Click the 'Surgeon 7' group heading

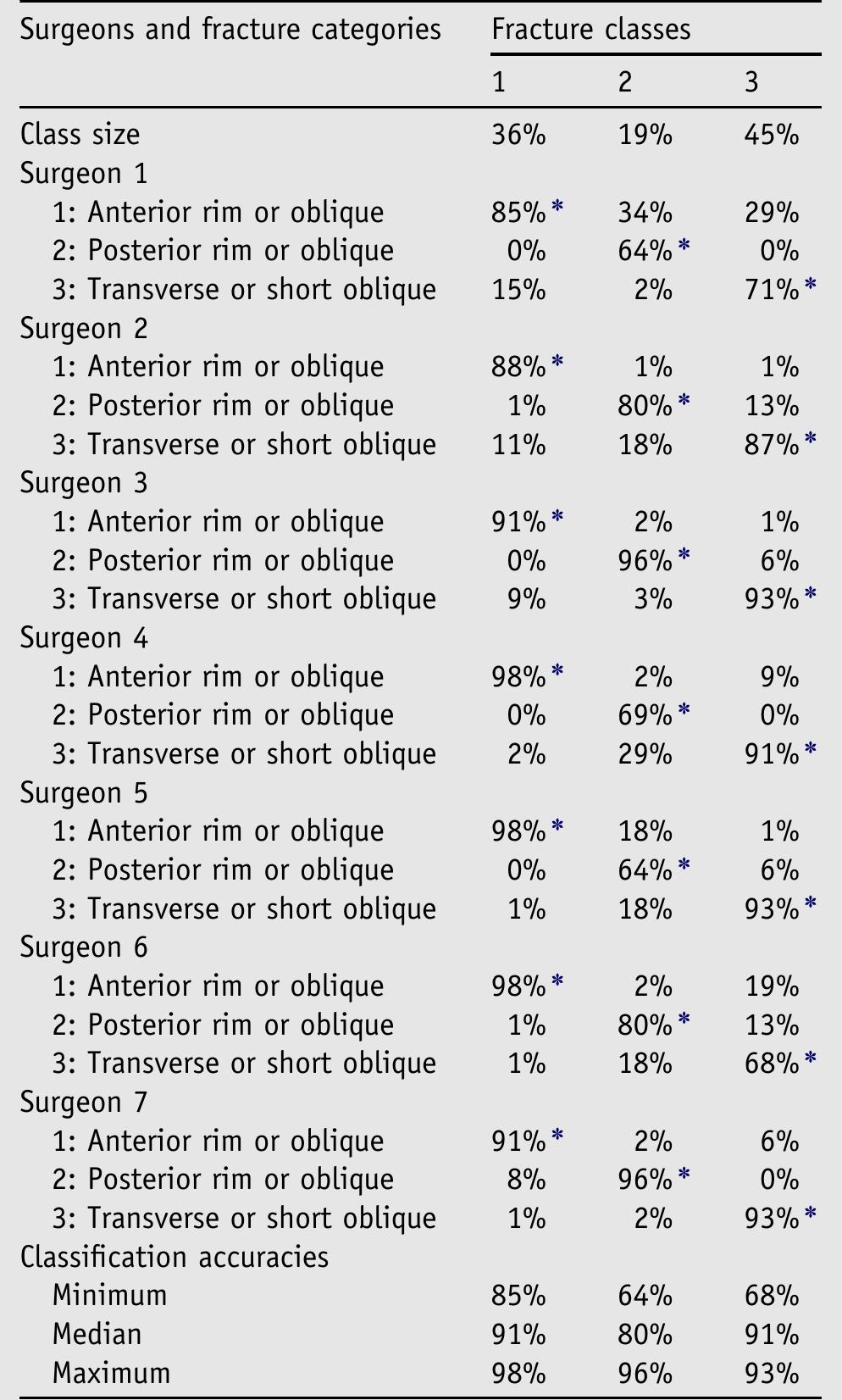coord(84,1102)
